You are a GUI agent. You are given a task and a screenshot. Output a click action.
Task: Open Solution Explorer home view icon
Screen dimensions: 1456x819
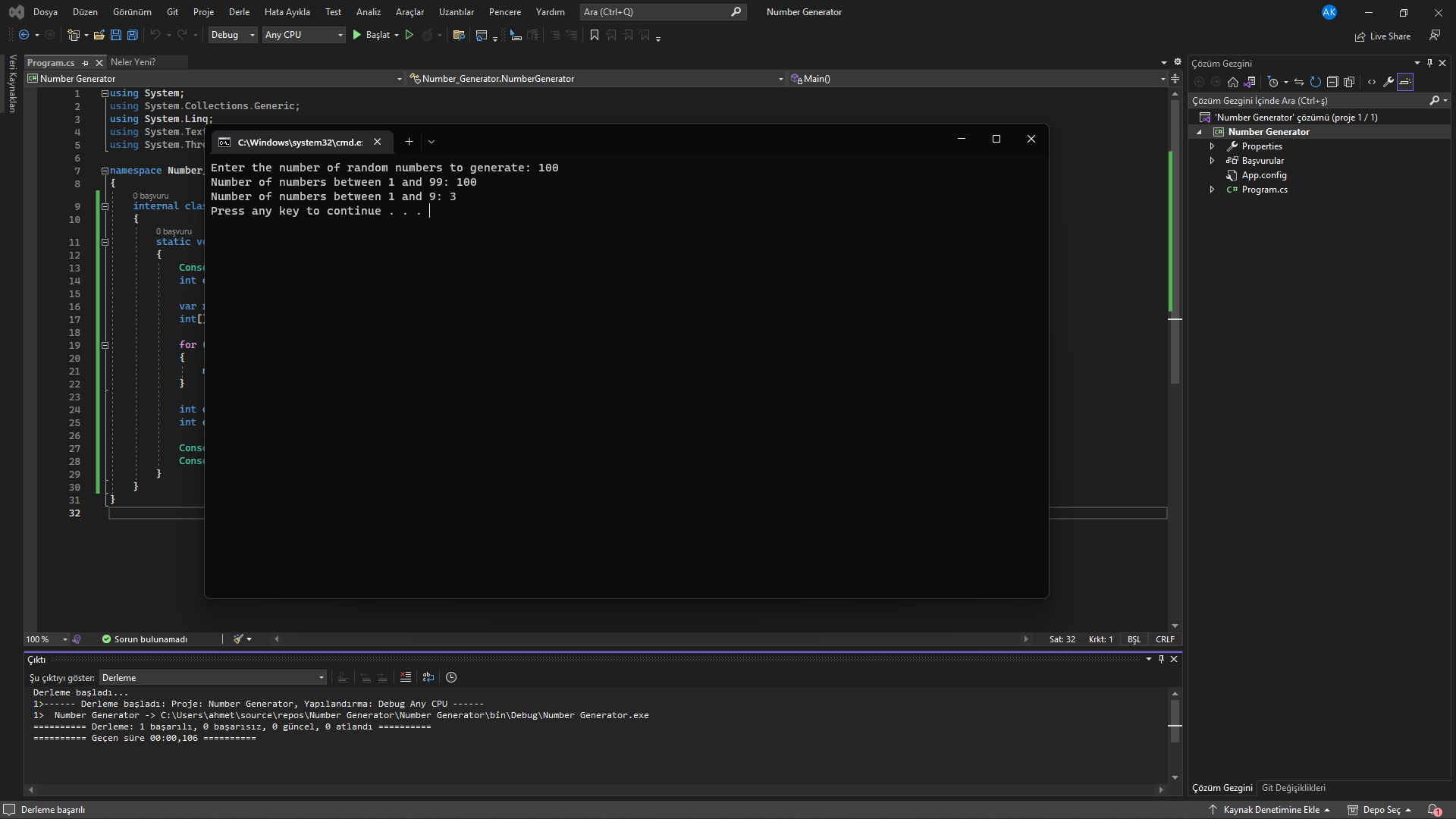[1233, 82]
